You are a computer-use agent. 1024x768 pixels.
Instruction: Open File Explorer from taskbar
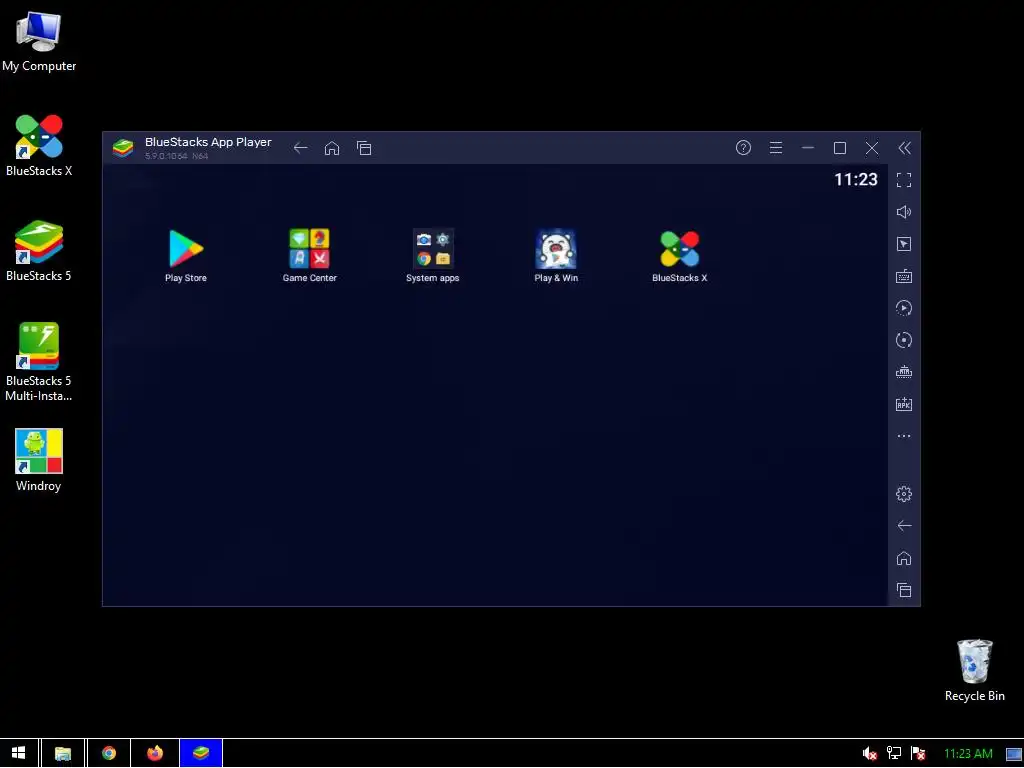click(x=63, y=753)
